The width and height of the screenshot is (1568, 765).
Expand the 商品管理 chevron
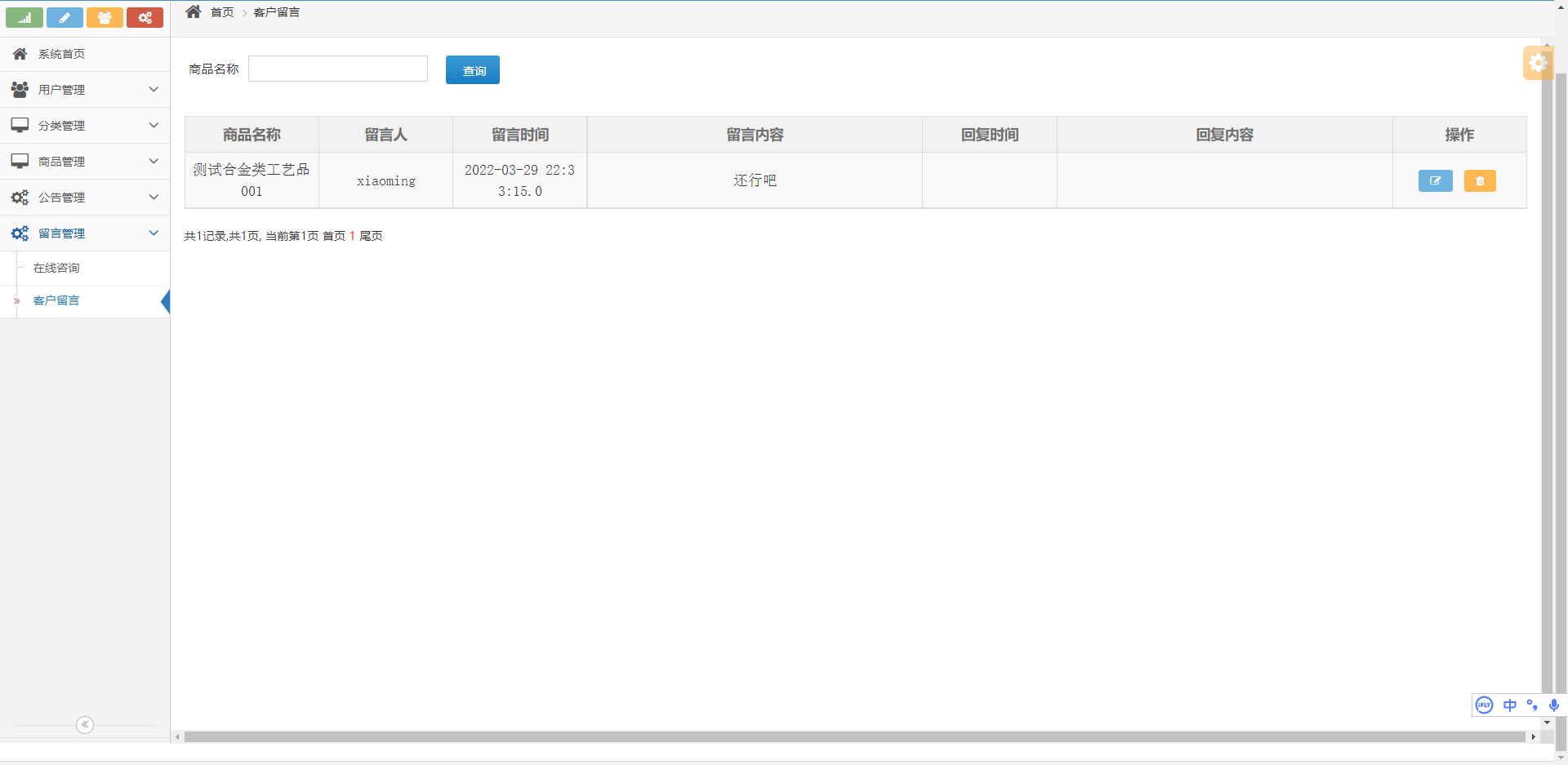pyautogui.click(x=154, y=162)
